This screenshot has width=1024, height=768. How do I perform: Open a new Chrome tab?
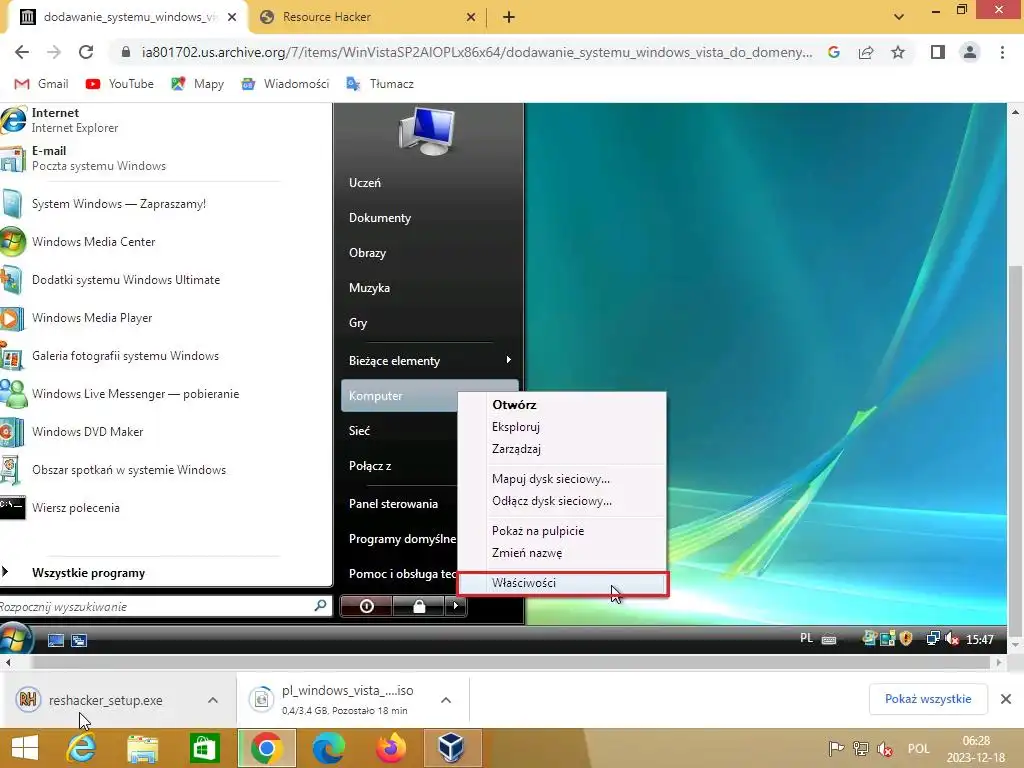(x=509, y=17)
